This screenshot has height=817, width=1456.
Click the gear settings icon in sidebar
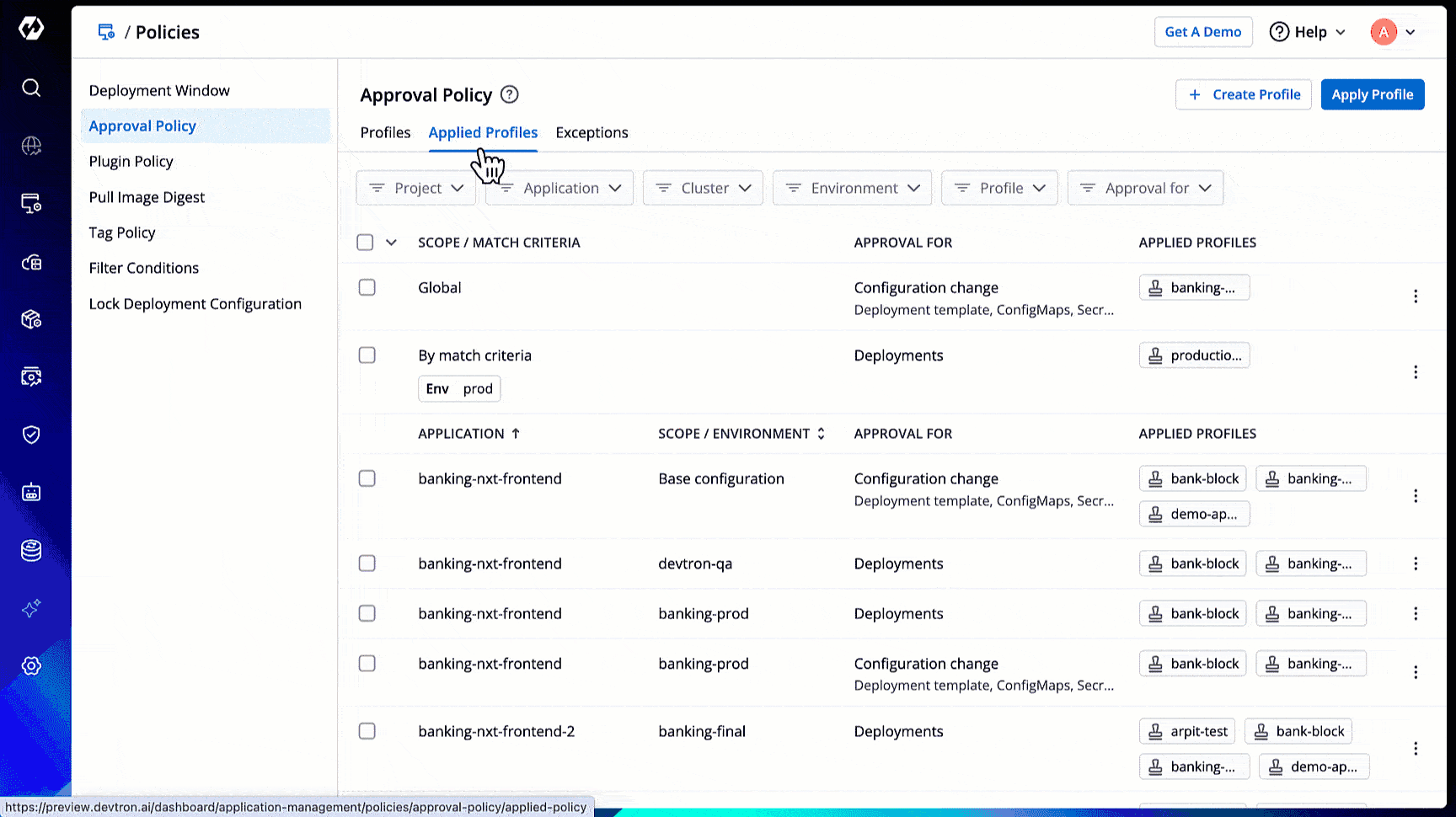point(31,665)
